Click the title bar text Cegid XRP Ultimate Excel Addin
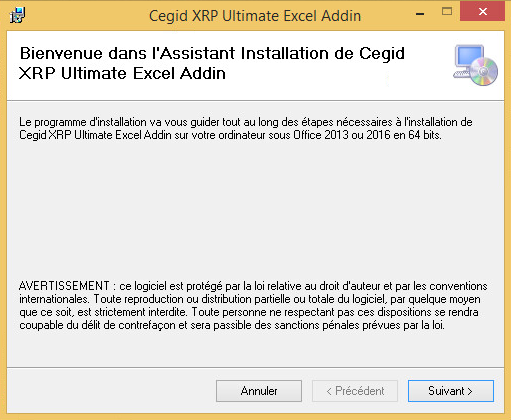The width and height of the screenshot is (511, 420). pyautogui.click(x=255, y=16)
